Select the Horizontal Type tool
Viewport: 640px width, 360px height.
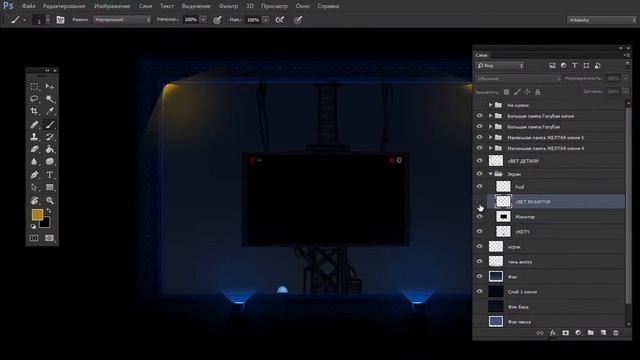[x=50, y=175]
